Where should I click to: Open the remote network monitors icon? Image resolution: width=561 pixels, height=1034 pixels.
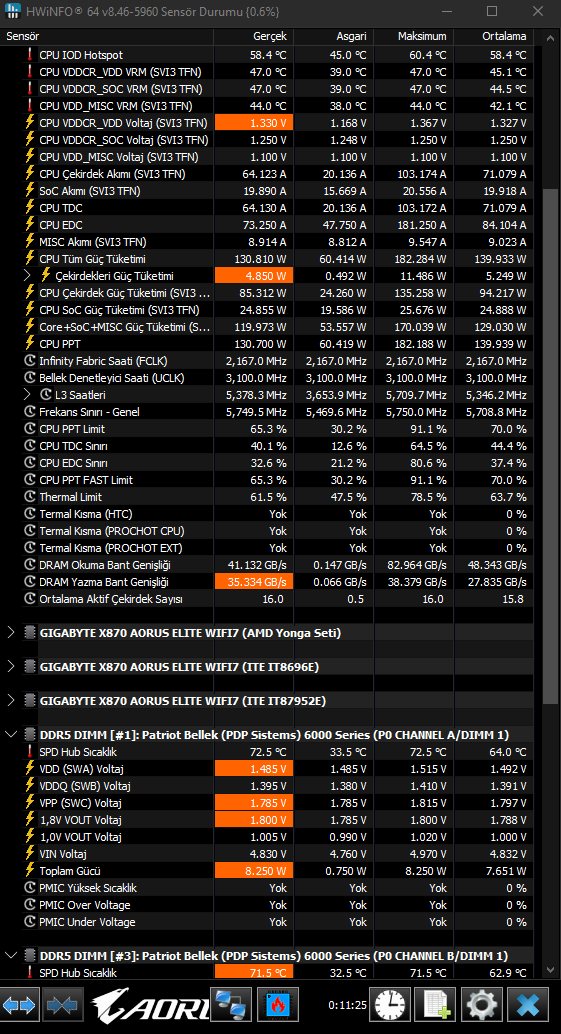coord(231,1005)
